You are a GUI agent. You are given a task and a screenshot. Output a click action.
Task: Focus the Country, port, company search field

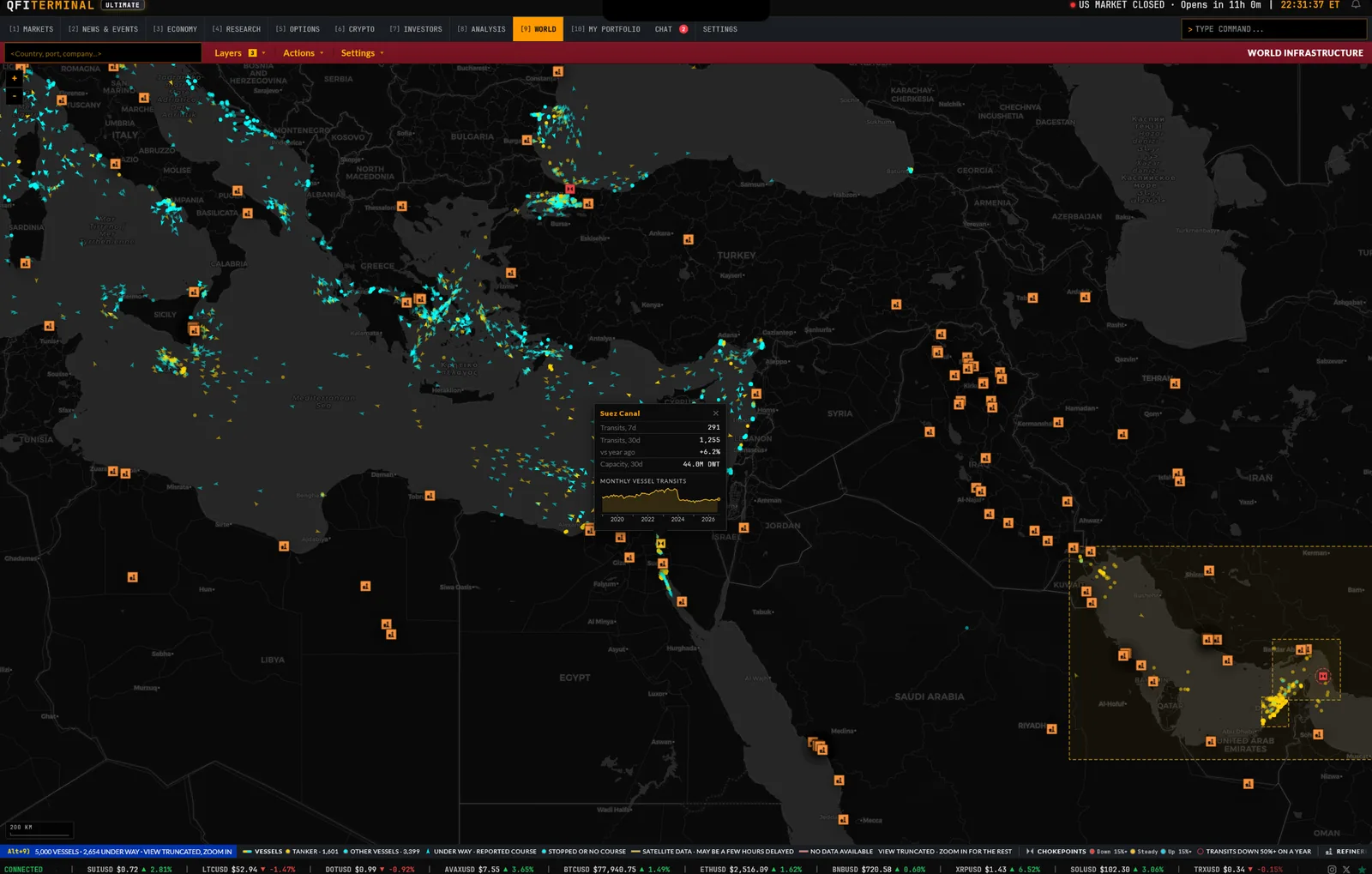pos(103,53)
